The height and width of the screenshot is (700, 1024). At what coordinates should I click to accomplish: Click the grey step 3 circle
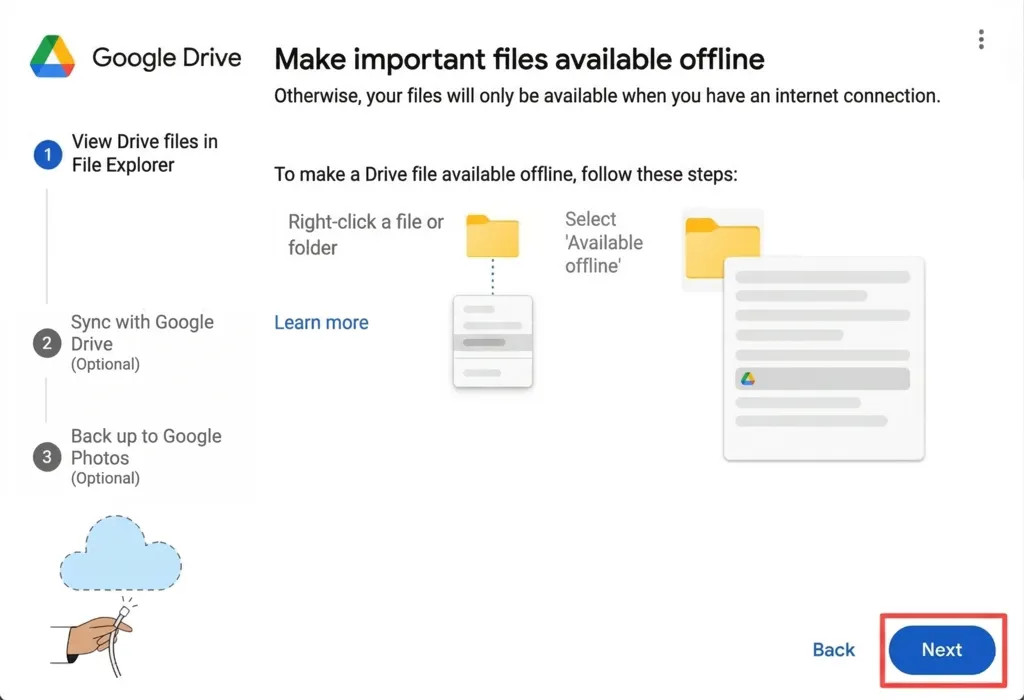tap(46, 458)
